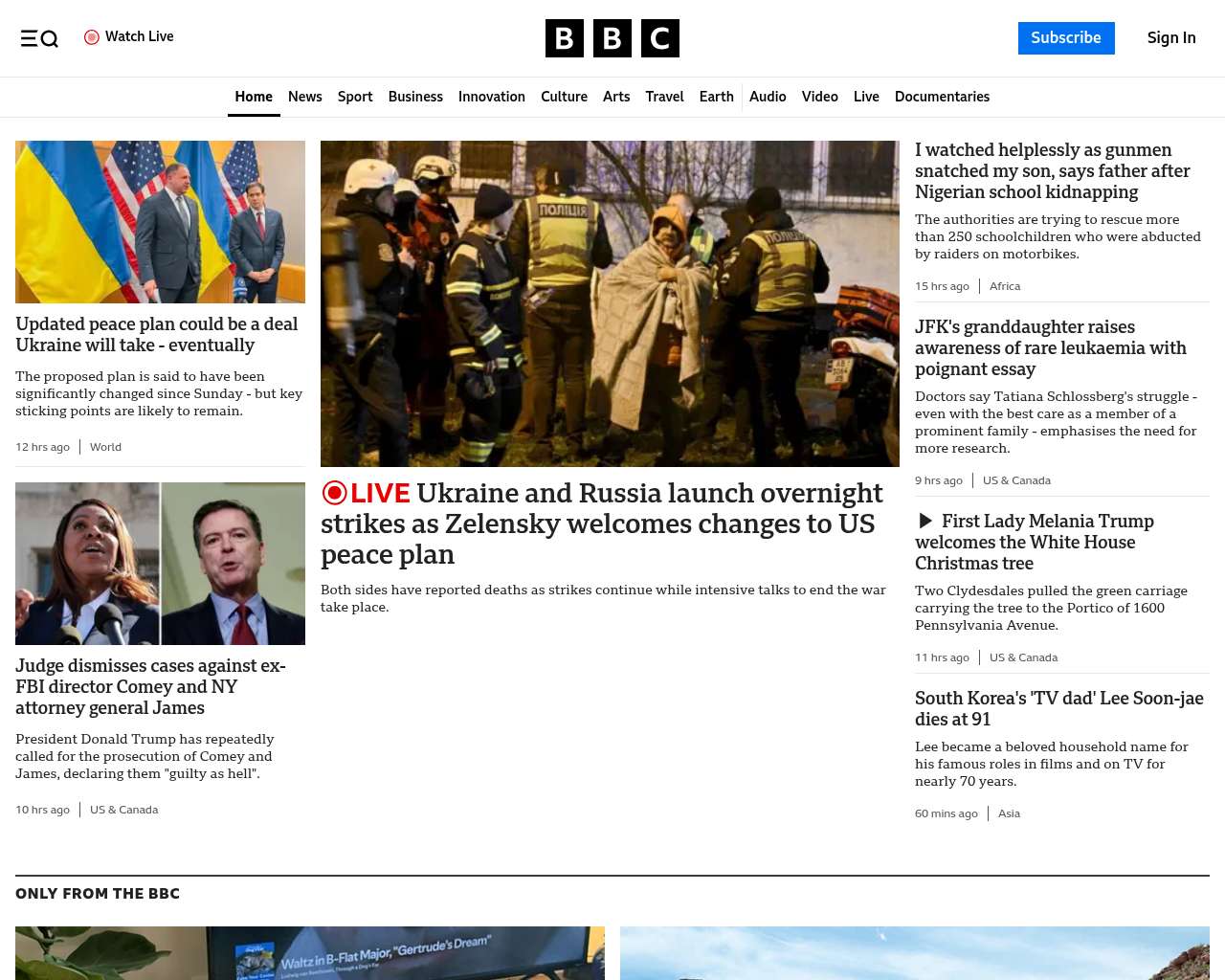Click play icon beside Melania Trump headline
Screen dimensions: 1225x980
(x=925, y=521)
